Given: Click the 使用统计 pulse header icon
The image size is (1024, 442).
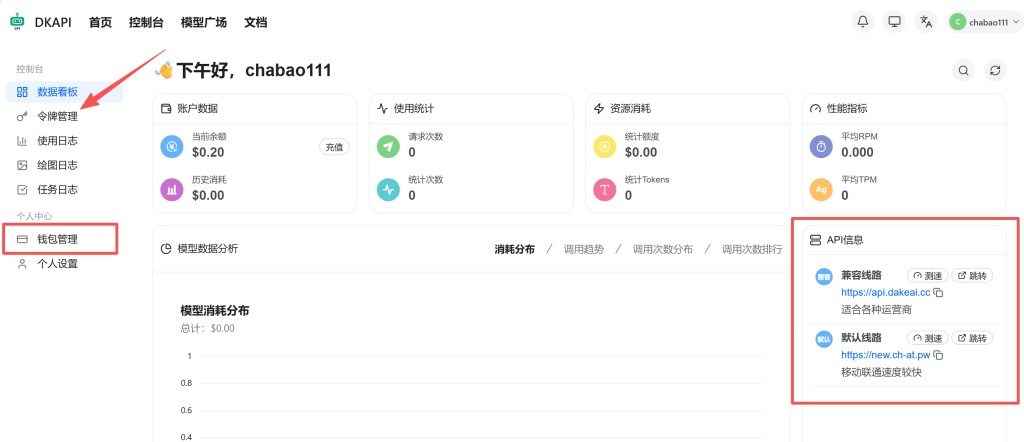Looking at the screenshot, I should point(383,108).
